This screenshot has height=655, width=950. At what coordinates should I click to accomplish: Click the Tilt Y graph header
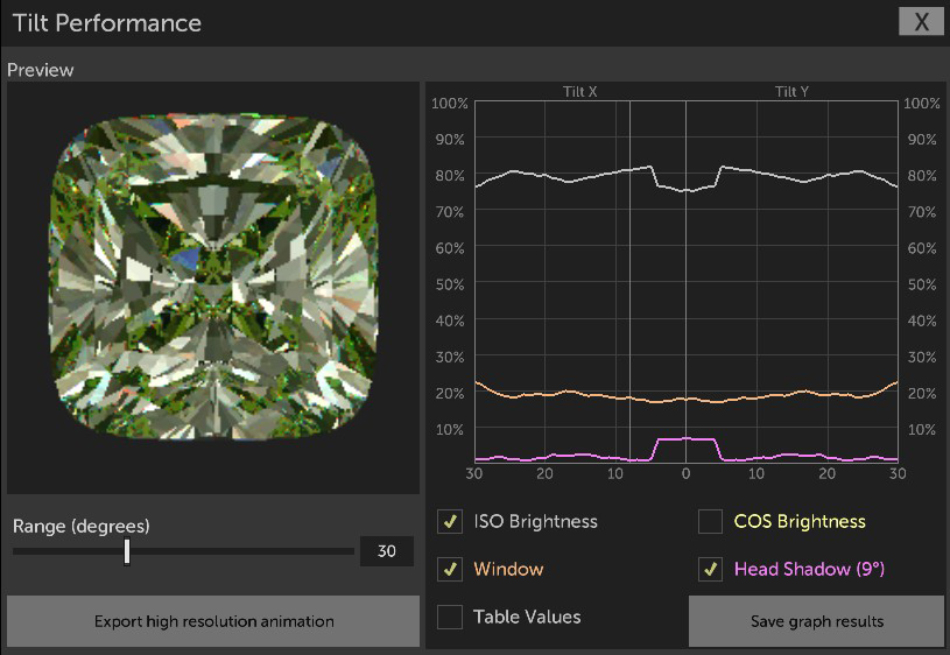(x=791, y=92)
